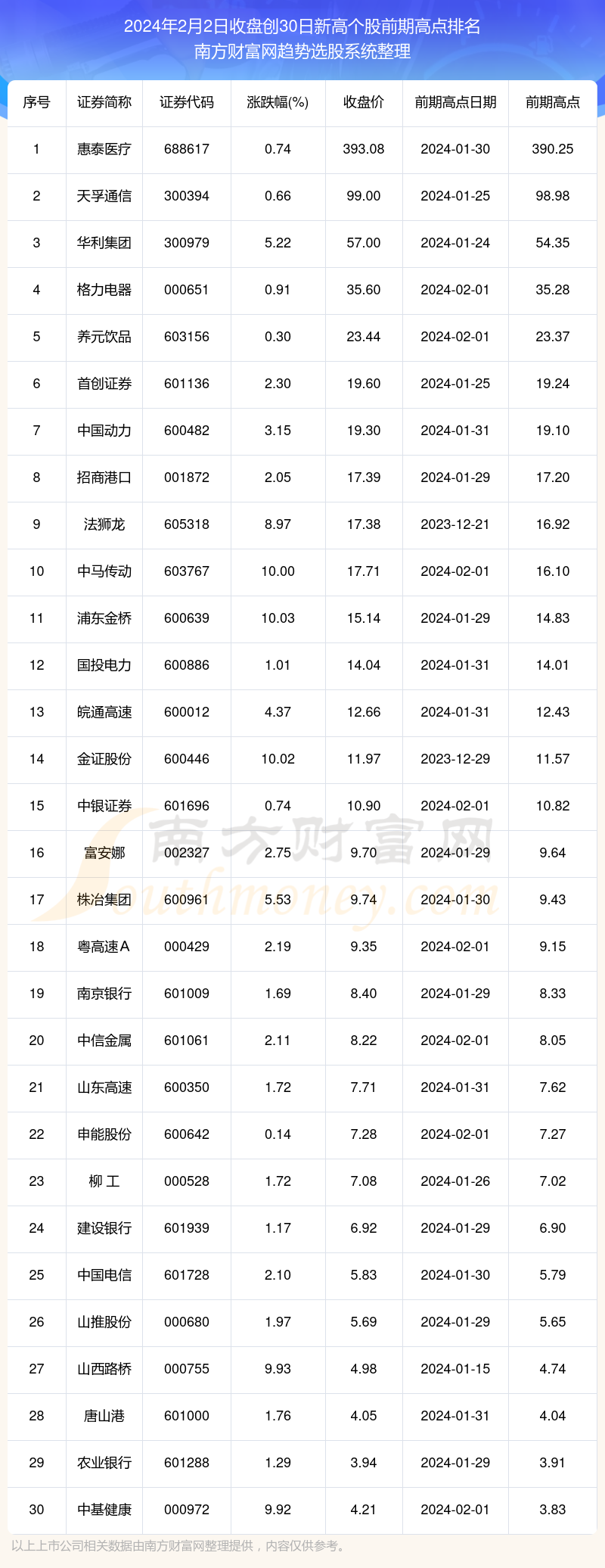Click the 证券简称 column header

pyautogui.click(x=104, y=102)
